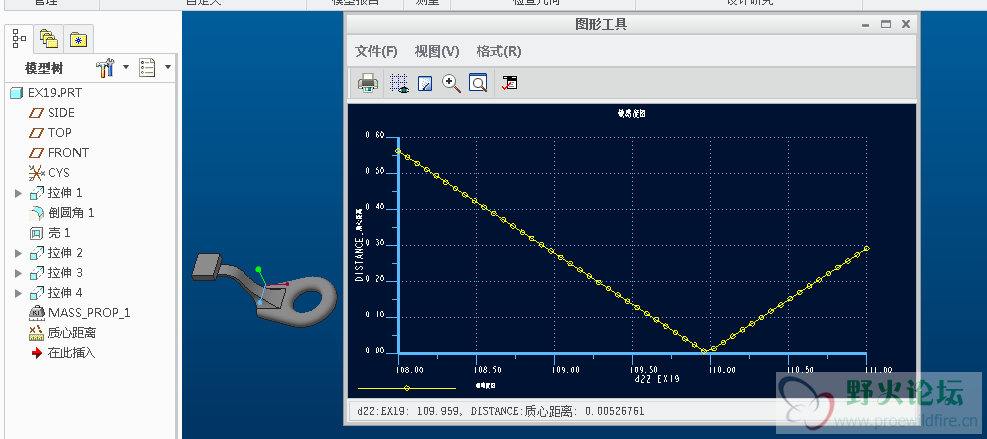This screenshot has width=987, height=439.
Task: Expand the 拉伸 1 feature node
Action: point(18,193)
